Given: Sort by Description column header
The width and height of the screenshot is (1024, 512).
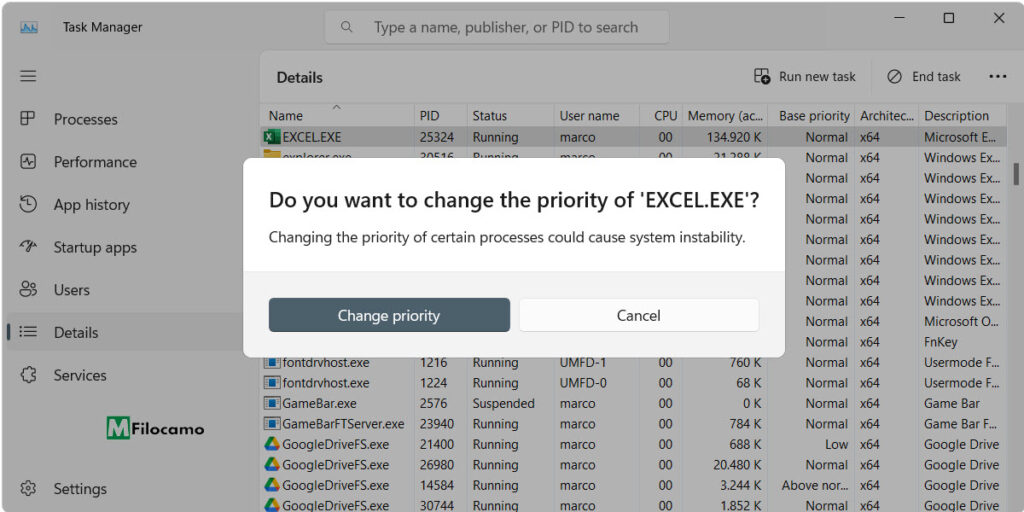Looking at the screenshot, I should point(963,116).
